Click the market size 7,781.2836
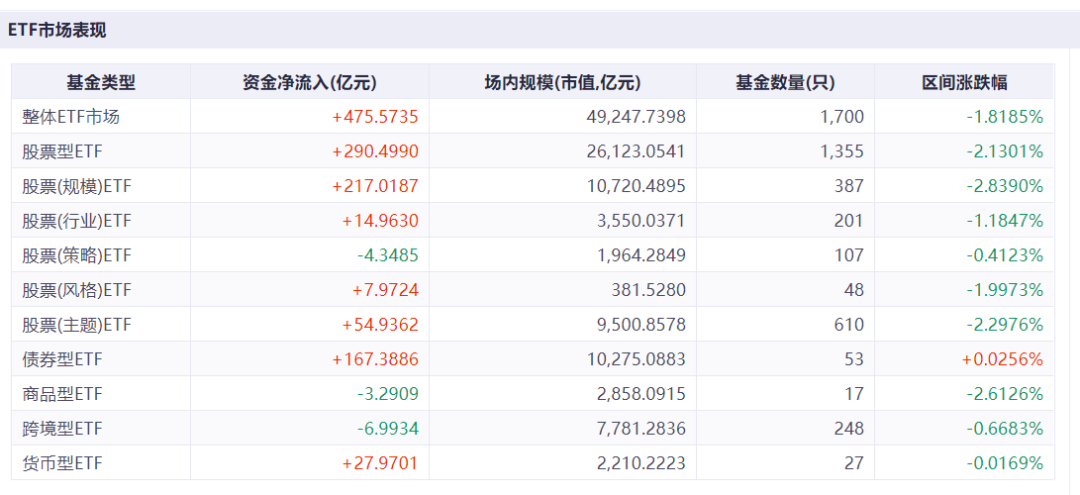 643,429
